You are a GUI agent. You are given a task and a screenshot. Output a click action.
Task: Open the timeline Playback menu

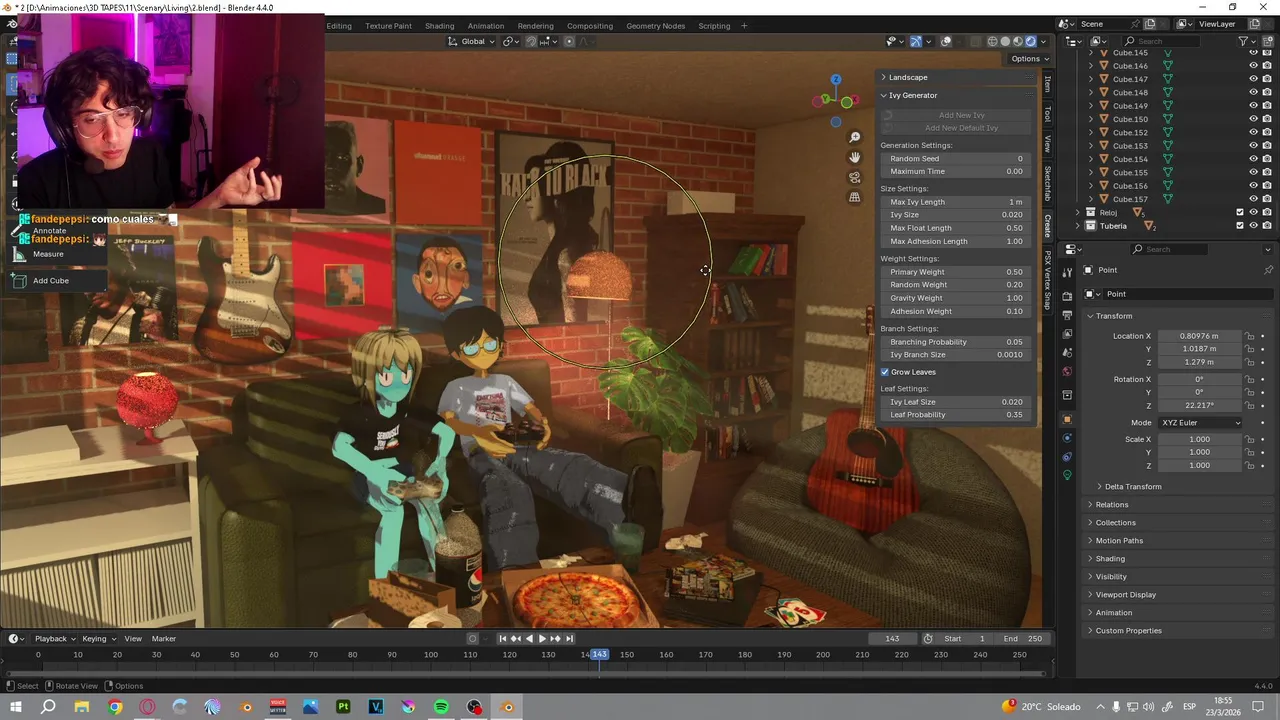click(x=55, y=638)
